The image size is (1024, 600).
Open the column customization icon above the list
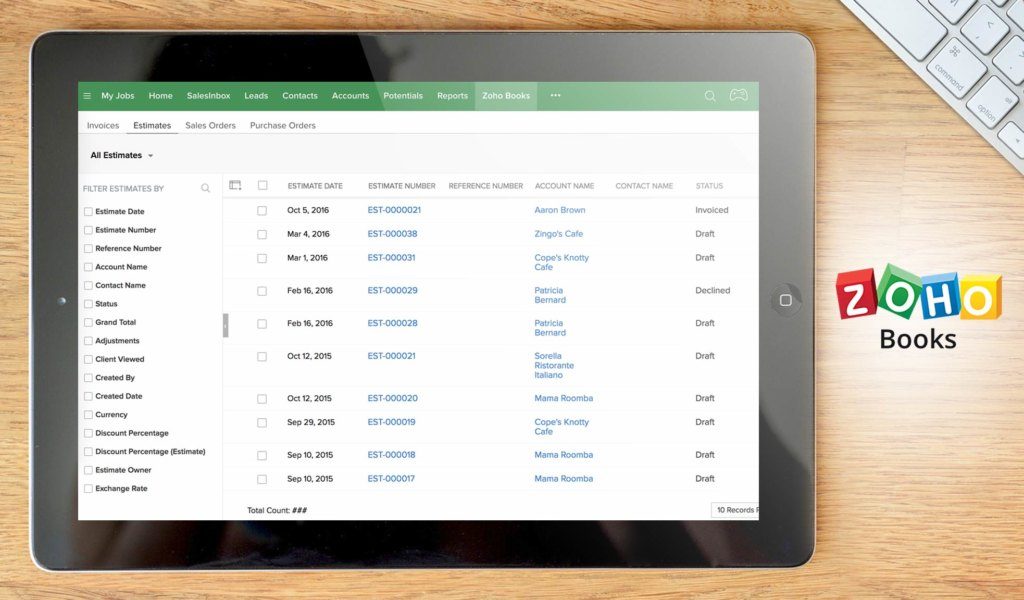coord(235,185)
